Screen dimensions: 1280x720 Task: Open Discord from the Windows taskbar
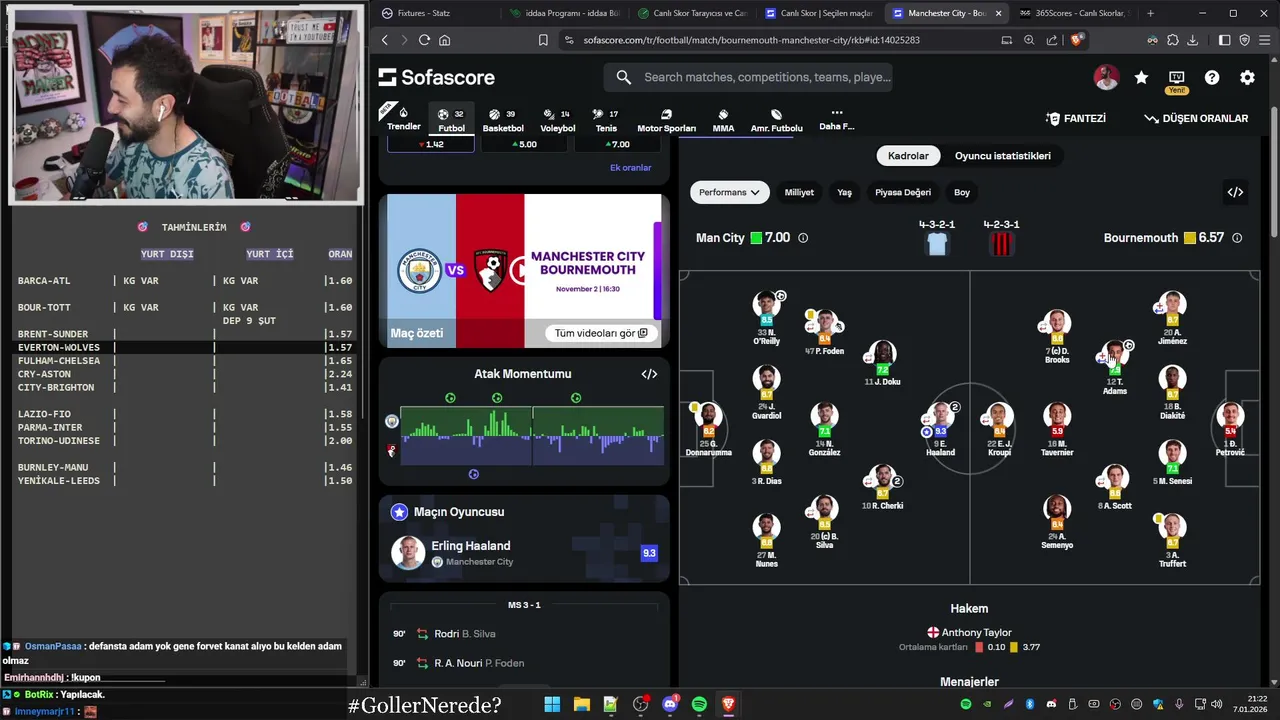tap(669, 704)
